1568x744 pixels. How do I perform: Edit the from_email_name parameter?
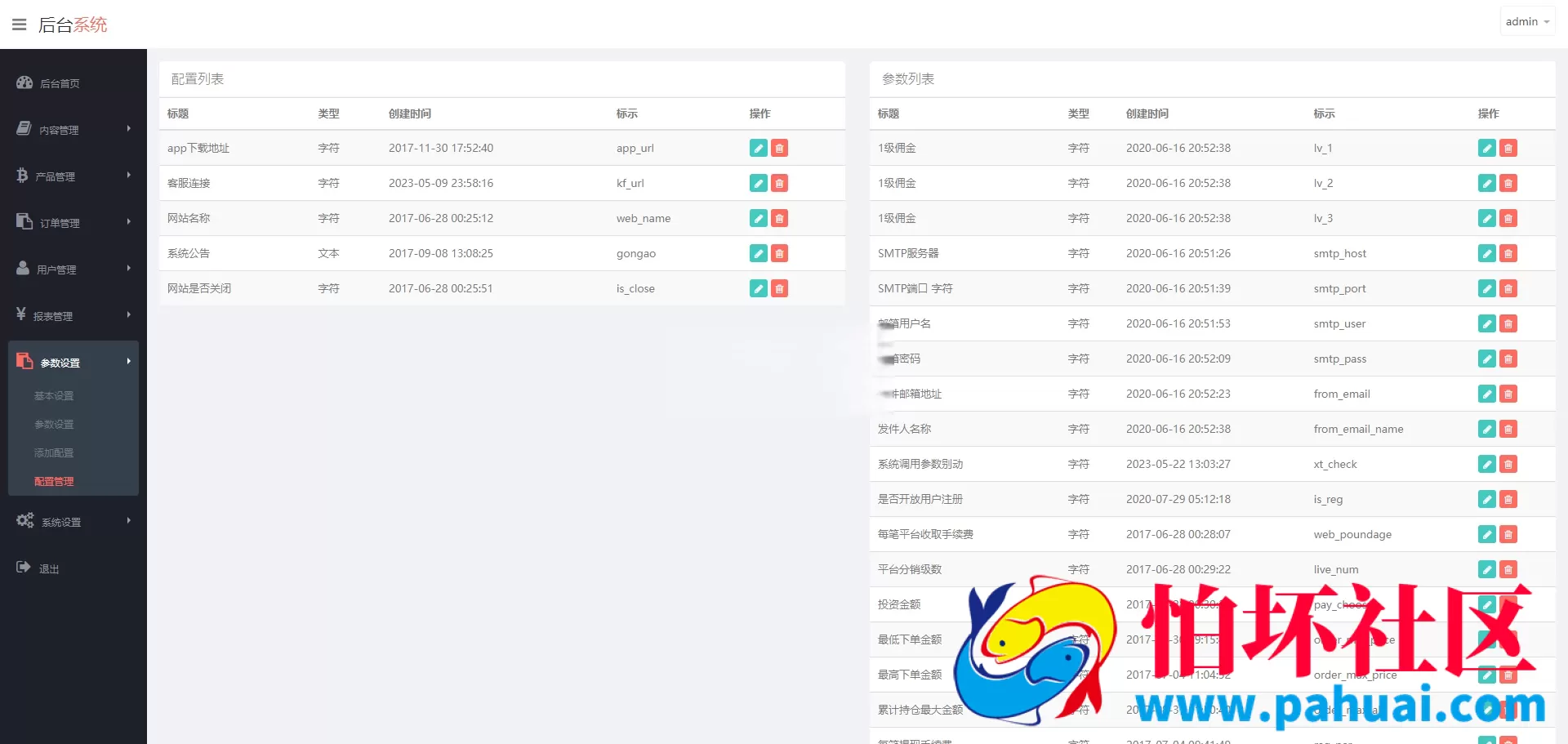click(1486, 429)
